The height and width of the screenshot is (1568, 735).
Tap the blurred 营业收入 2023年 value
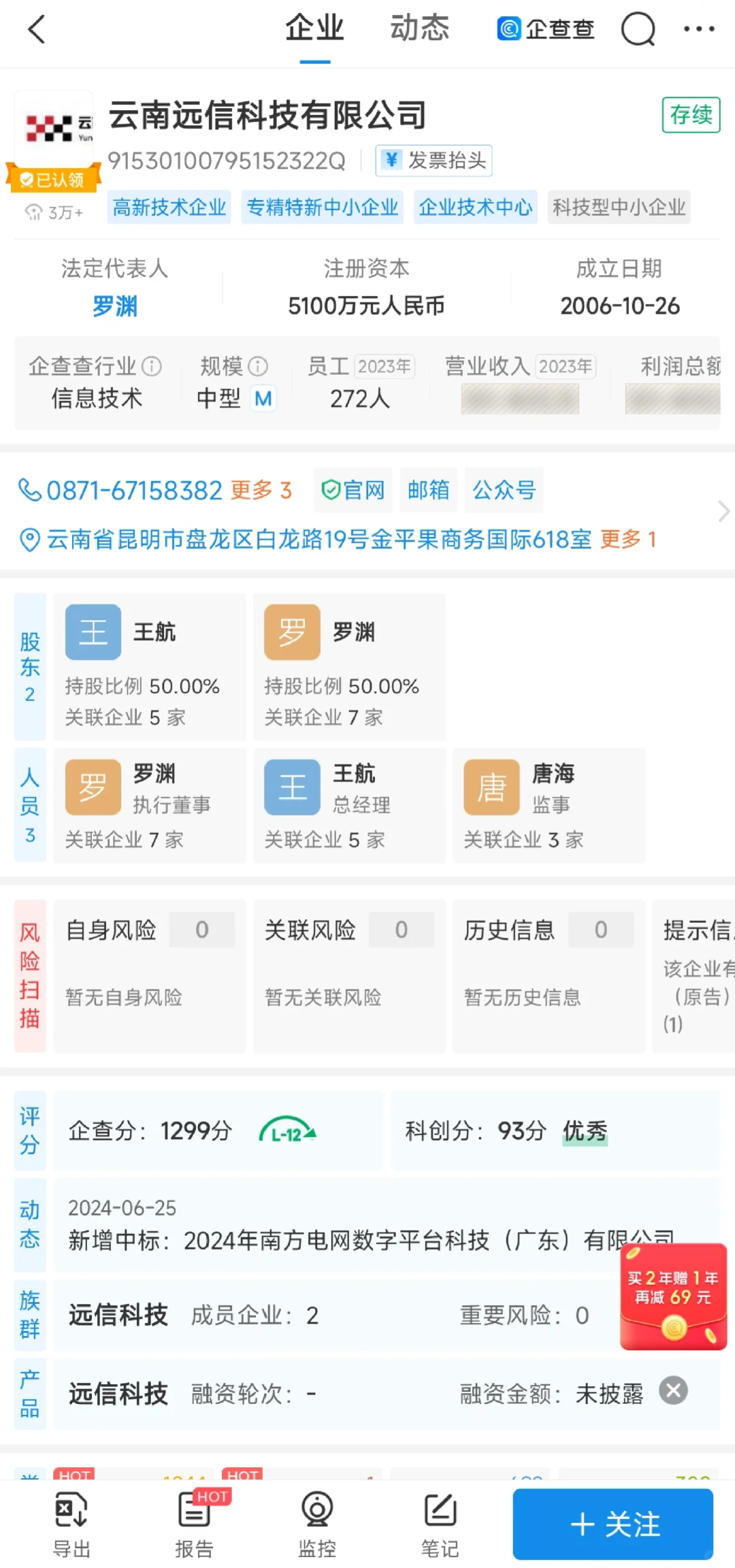tap(520, 399)
